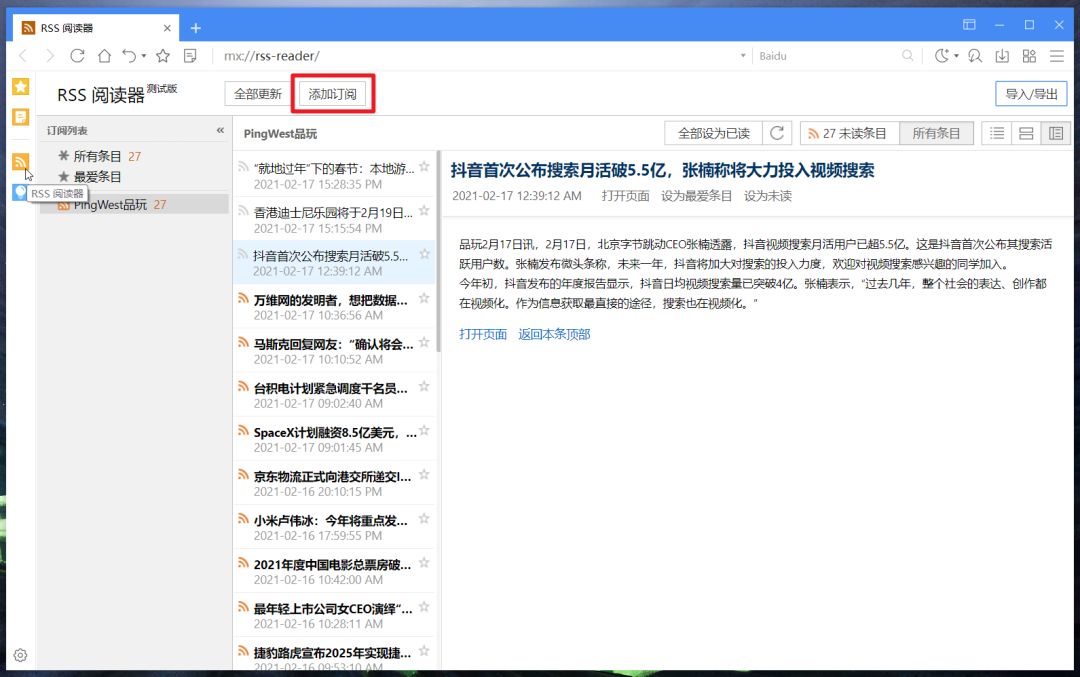
Task: Open reader mode page icon
Action: tap(190, 56)
